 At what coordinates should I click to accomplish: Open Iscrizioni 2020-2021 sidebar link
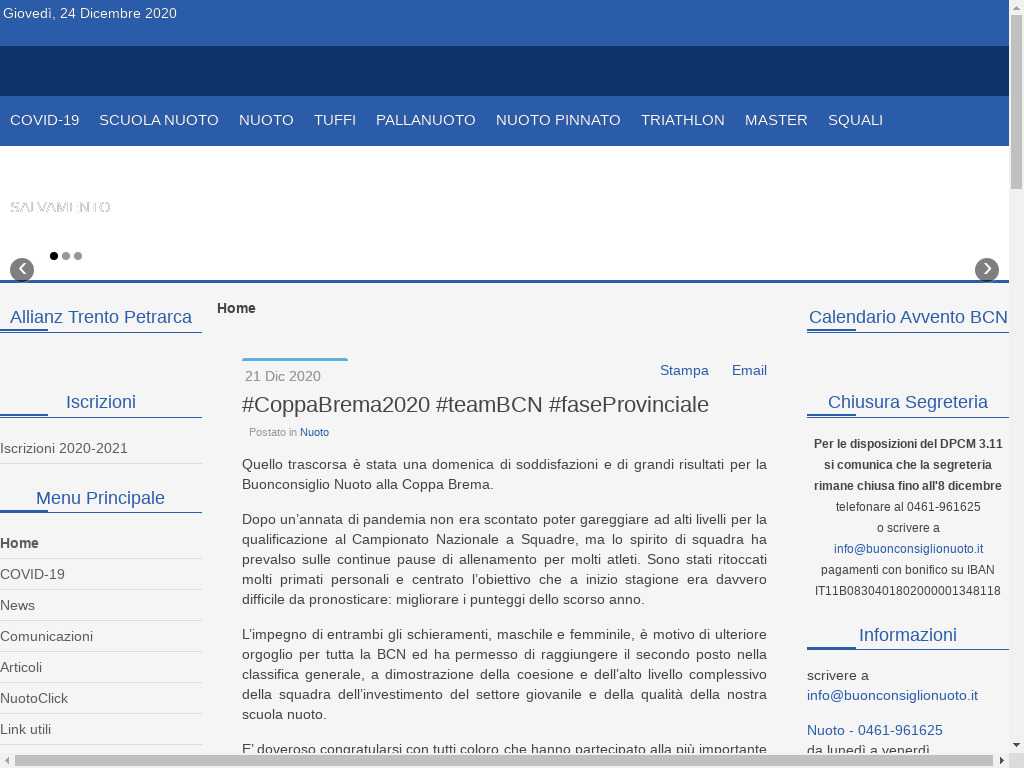click(64, 448)
